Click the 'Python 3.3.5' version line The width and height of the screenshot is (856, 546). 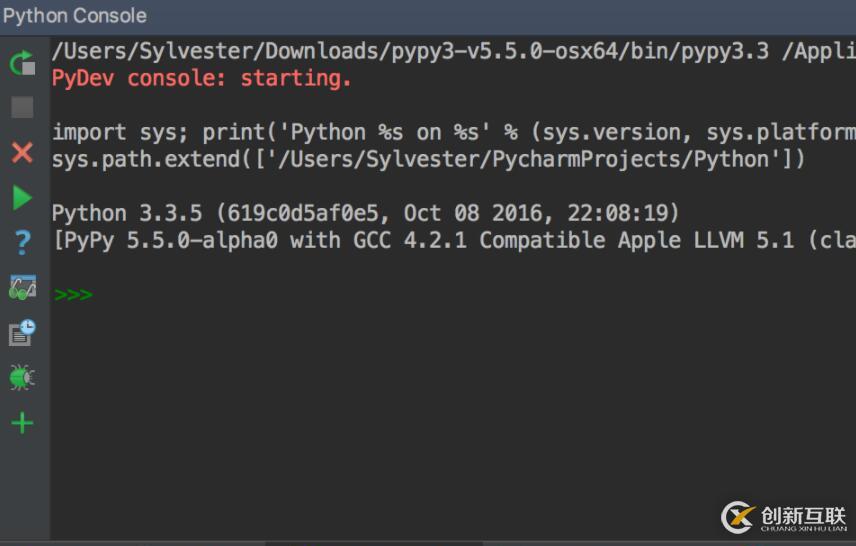[x=365, y=213]
